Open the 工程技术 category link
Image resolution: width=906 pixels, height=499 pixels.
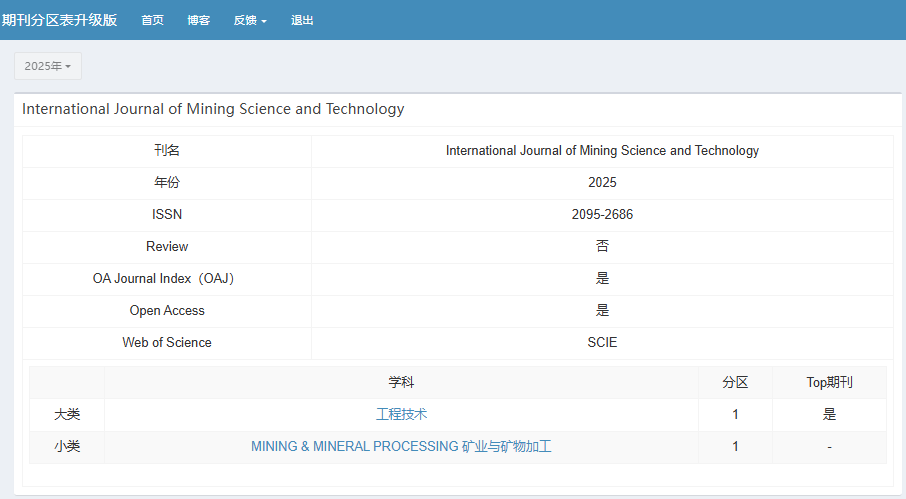coord(402,414)
